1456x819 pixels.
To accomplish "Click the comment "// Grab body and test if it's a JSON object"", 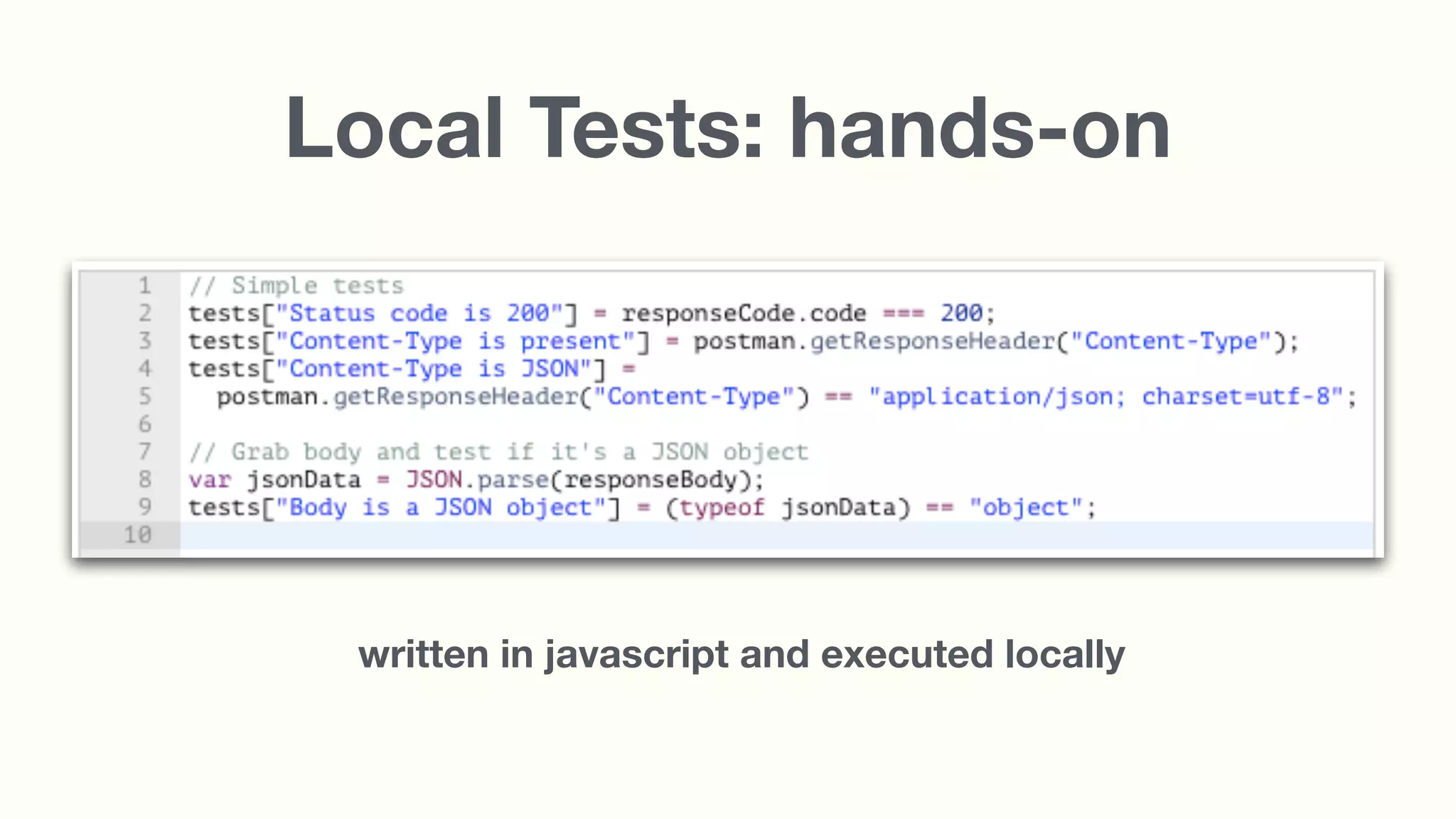I will coord(498,452).
